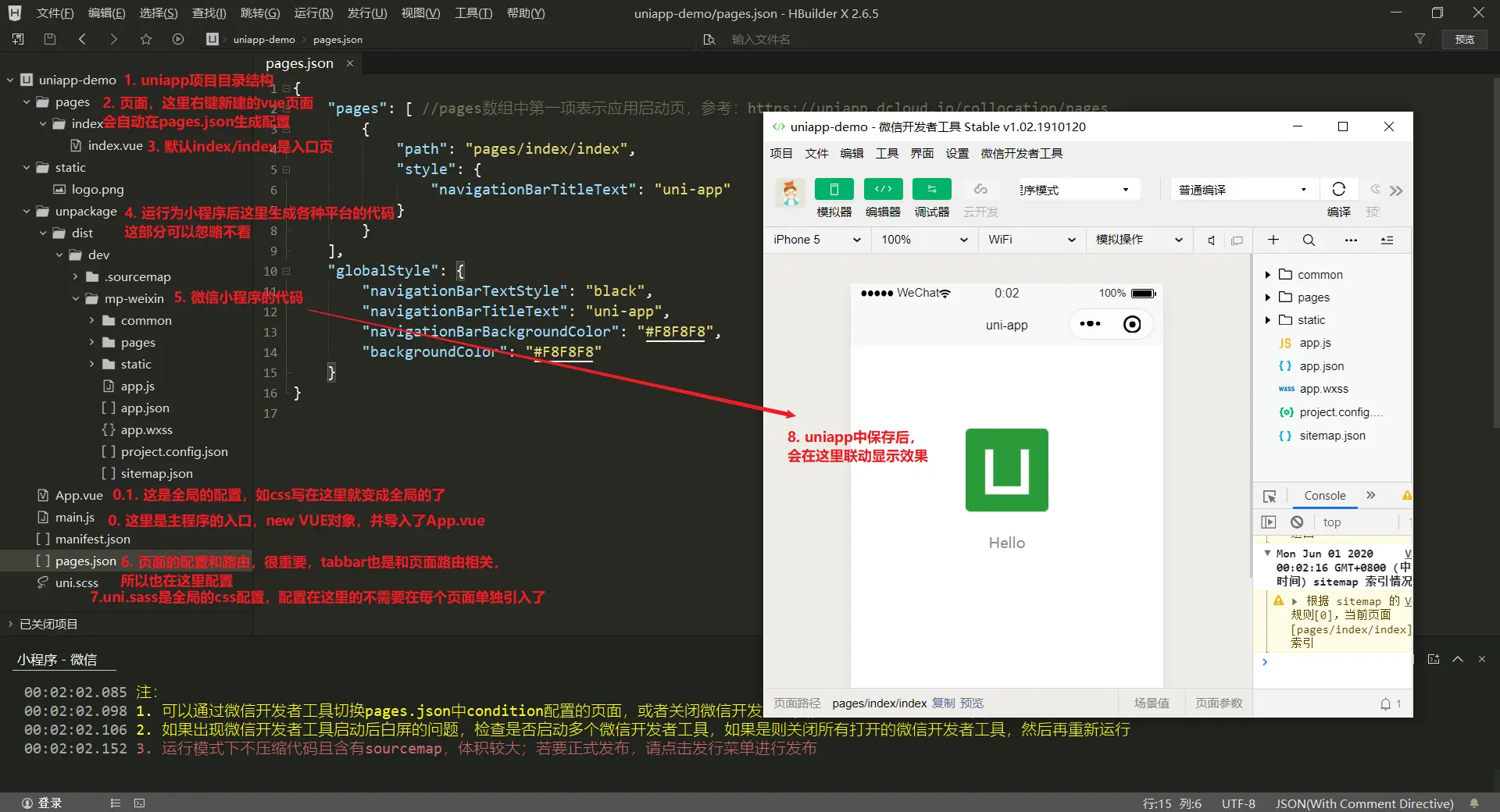Screen dimensions: 1500x812
Task: Click the 预览 link next to page path
Action: (x=972, y=703)
